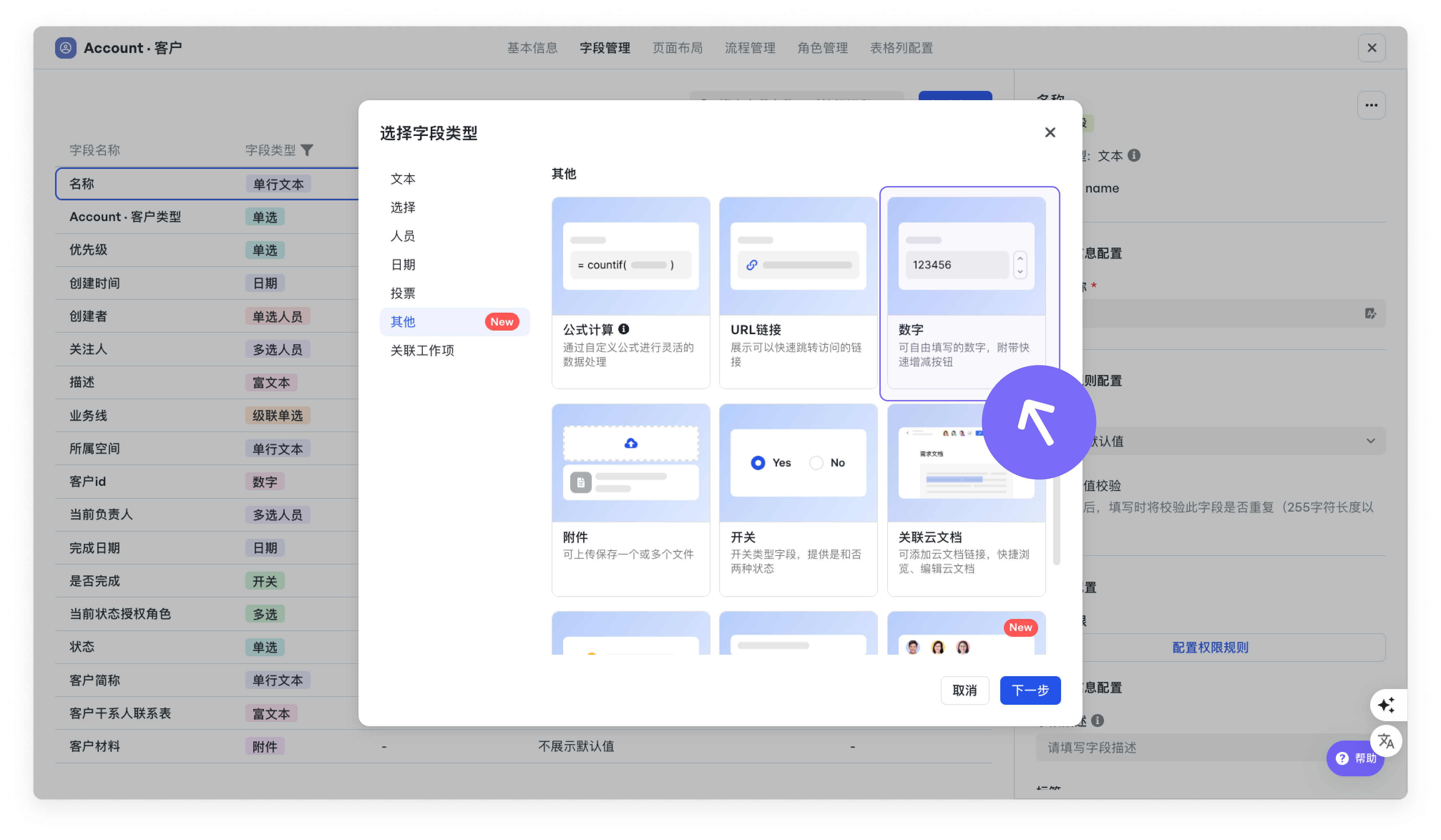Image resolution: width=1441 pixels, height=840 pixels.
Task: Click the 状态 field row
Action: pos(207,647)
